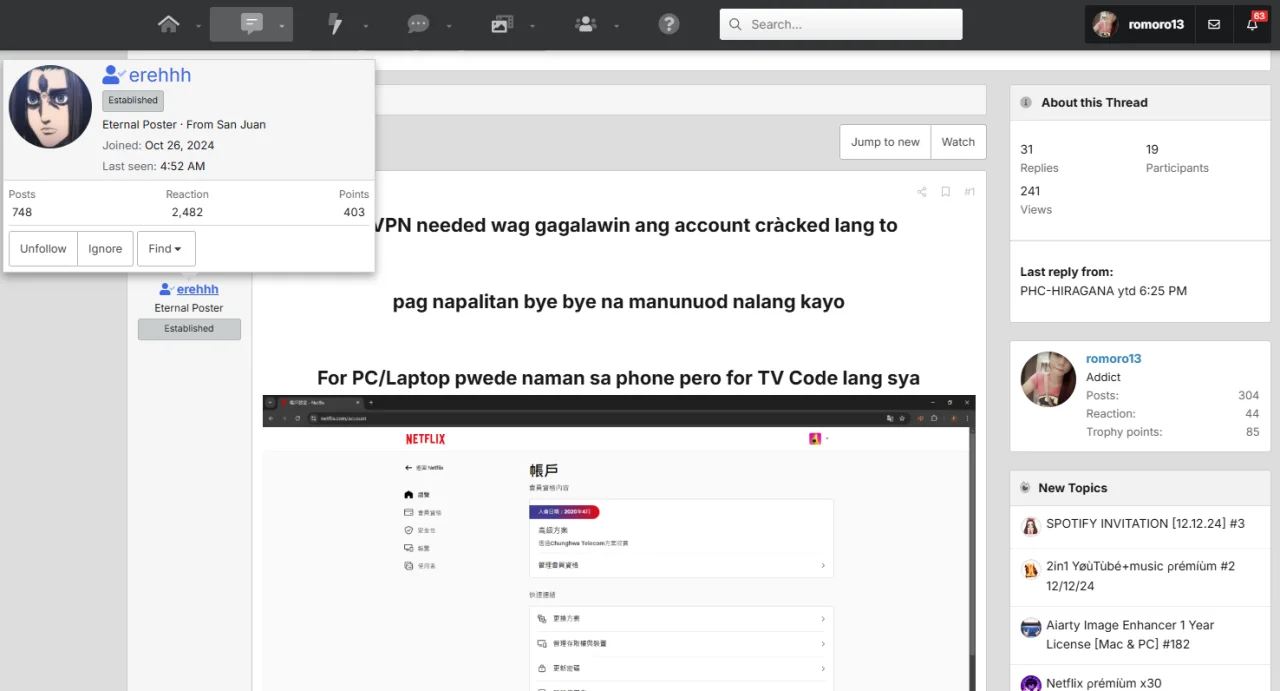Click the romoro13 name in sidebar card
The height and width of the screenshot is (691, 1280).
point(1113,358)
